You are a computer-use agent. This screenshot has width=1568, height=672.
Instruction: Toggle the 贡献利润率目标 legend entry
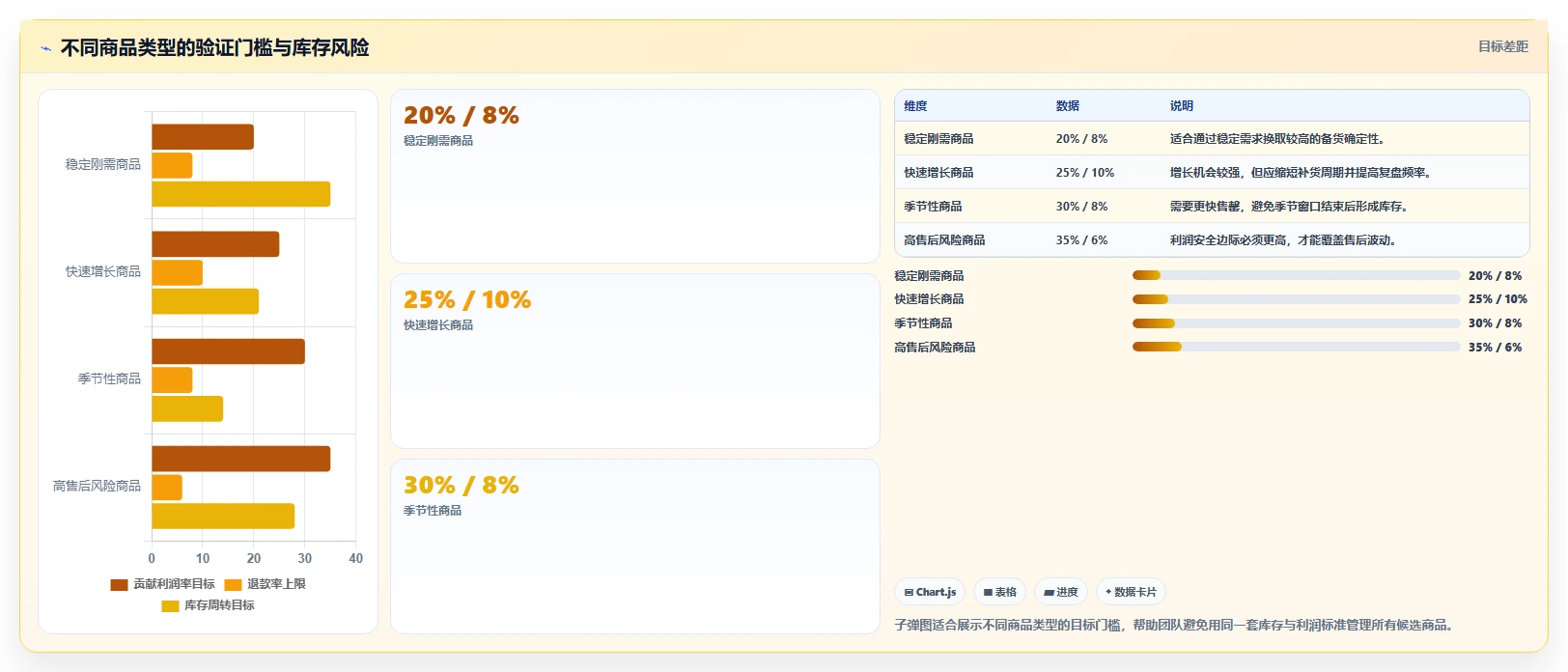coord(162,584)
